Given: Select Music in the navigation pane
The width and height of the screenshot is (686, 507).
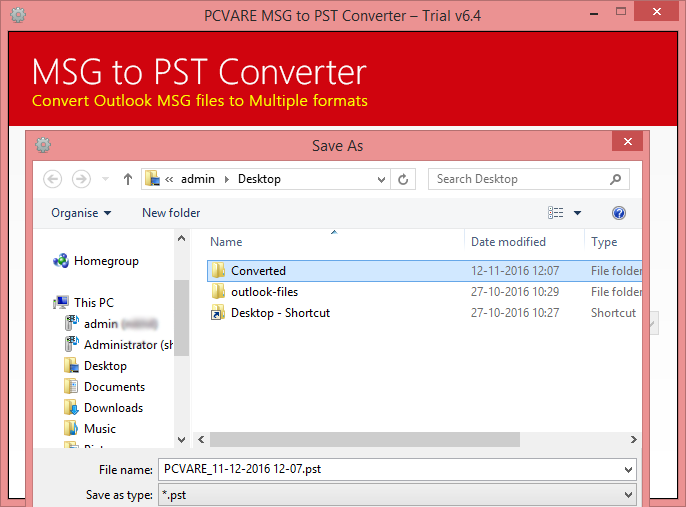Looking at the screenshot, I should [100, 429].
